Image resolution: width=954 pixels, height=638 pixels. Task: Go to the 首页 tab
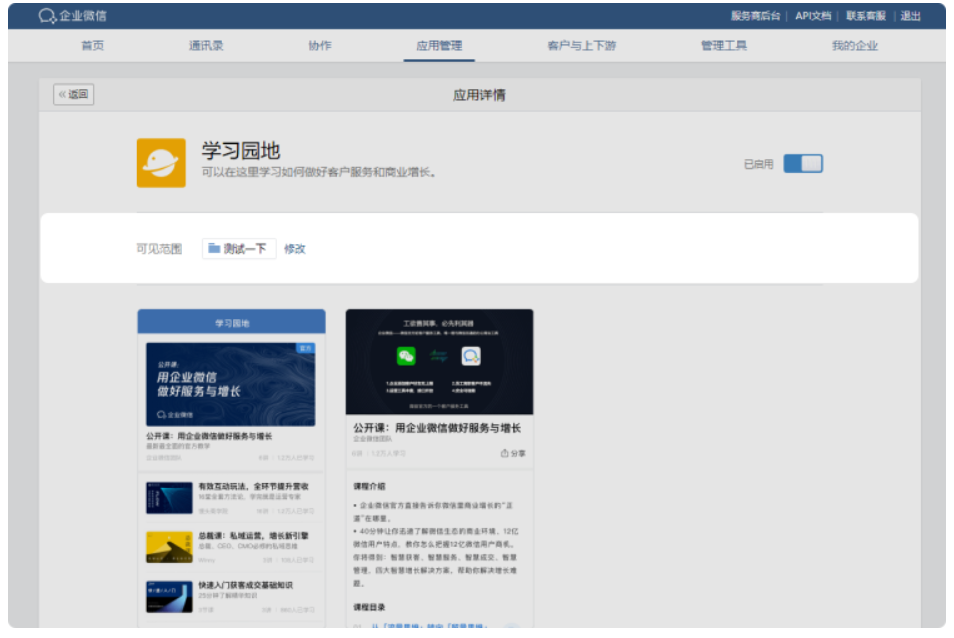[92, 46]
